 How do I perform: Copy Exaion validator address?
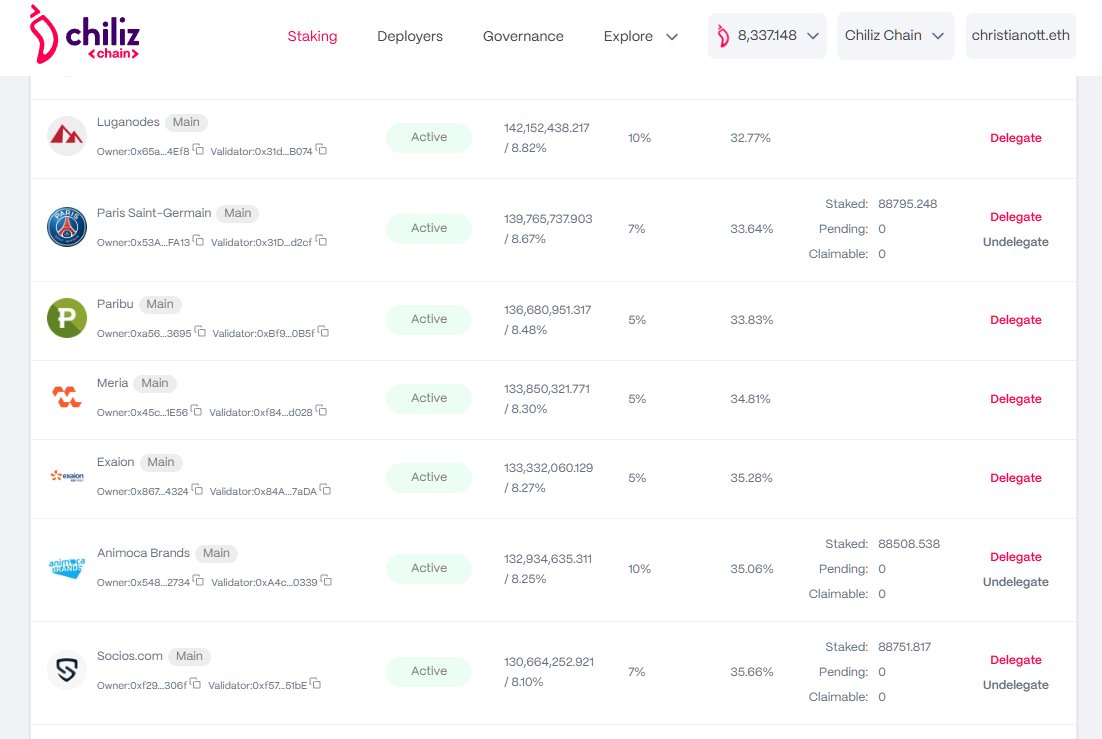click(325, 489)
